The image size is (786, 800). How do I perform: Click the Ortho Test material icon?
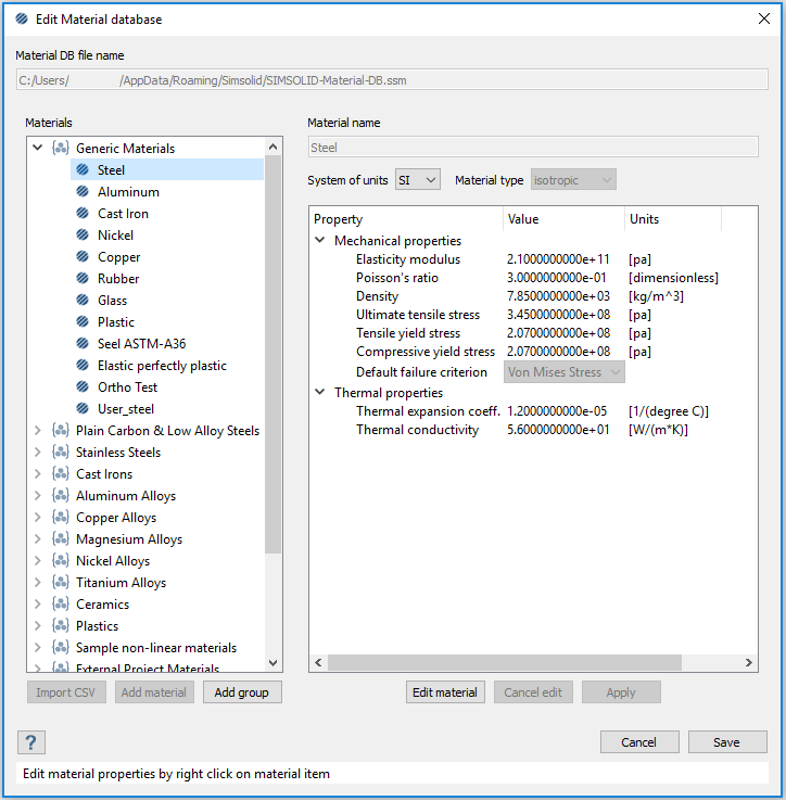[82, 387]
